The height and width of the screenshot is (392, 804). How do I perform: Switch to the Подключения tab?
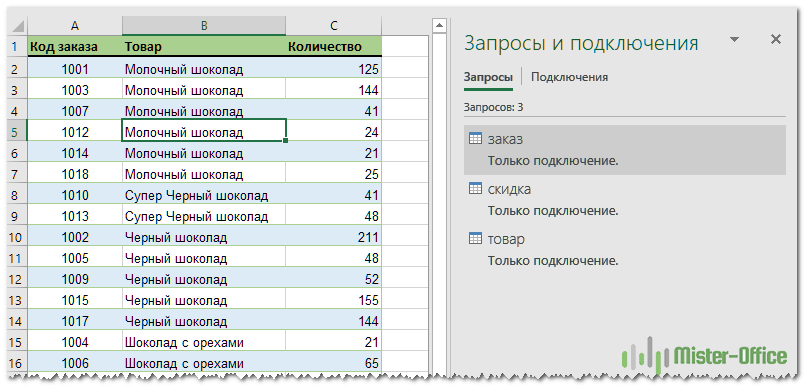tap(569, 77)
